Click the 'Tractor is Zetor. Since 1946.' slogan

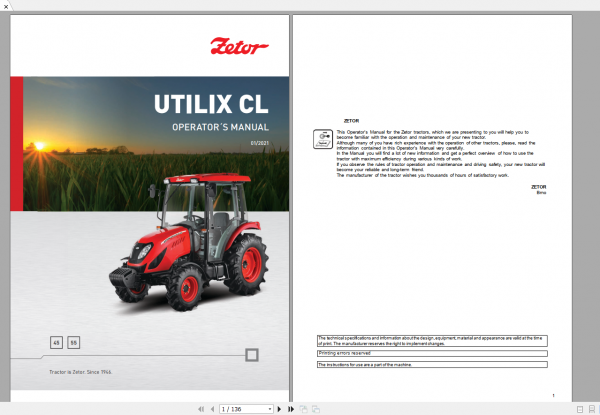click(81, 372)
